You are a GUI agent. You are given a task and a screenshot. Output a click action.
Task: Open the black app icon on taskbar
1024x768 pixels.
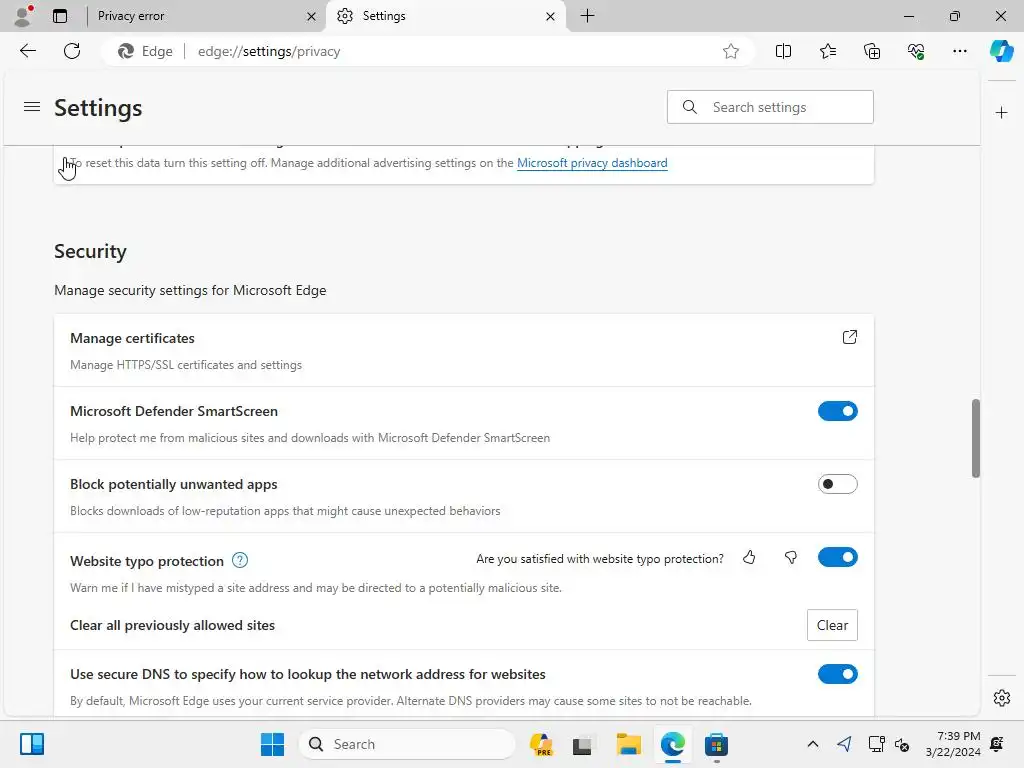coord(581,744)
